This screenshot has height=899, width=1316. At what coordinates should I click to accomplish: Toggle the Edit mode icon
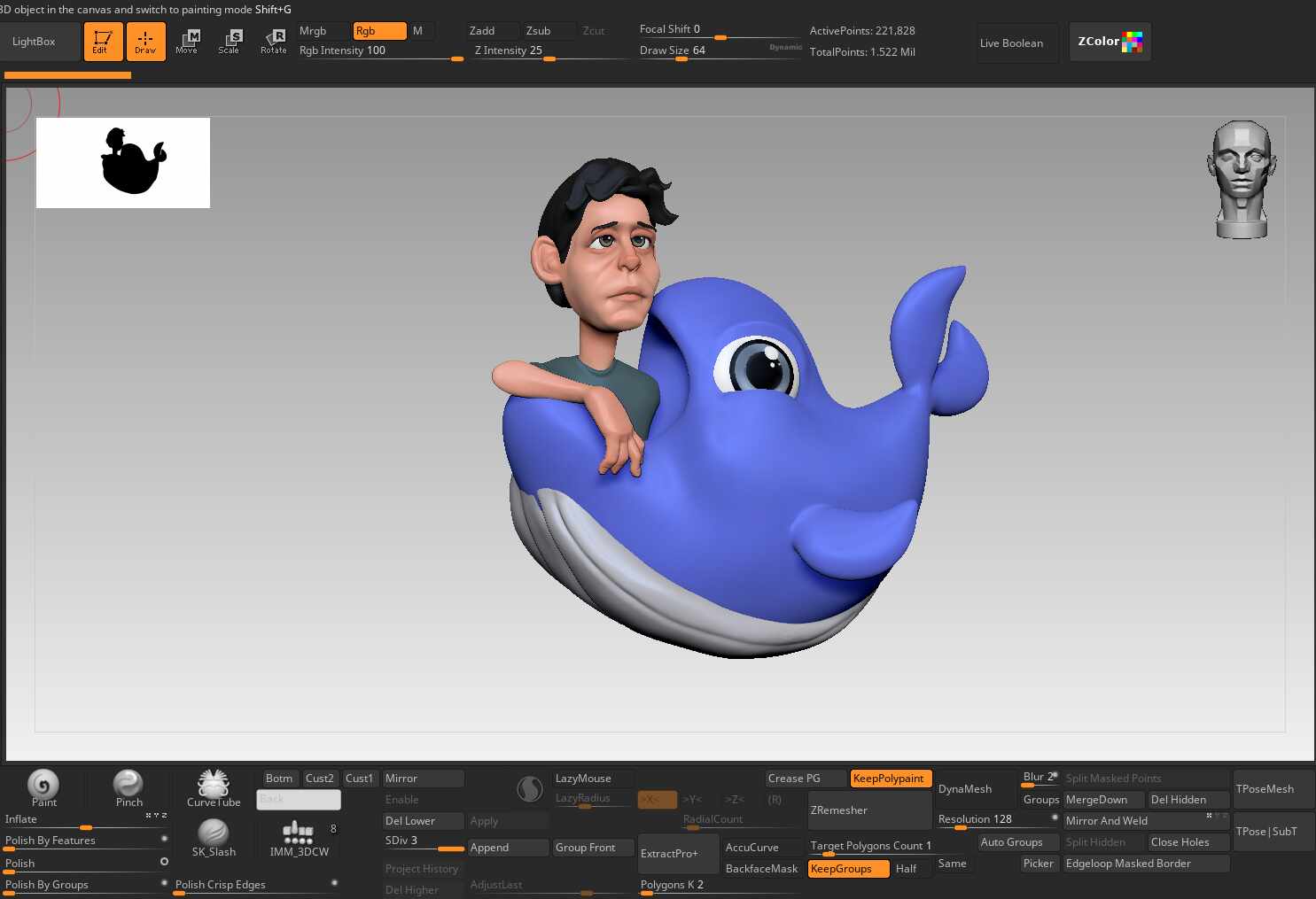pos(103,42)
